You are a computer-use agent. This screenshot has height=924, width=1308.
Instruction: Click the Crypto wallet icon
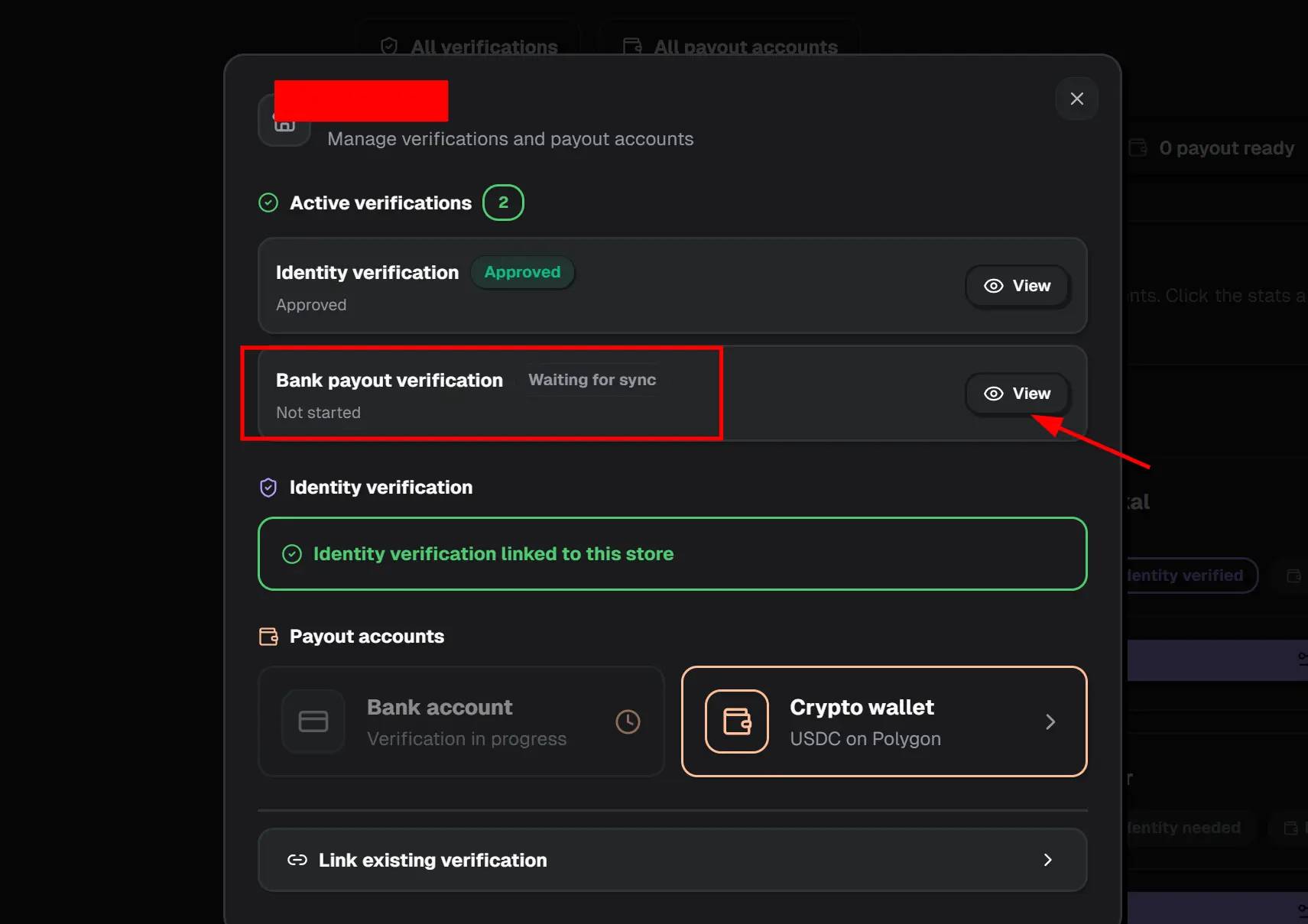(736, 721)
